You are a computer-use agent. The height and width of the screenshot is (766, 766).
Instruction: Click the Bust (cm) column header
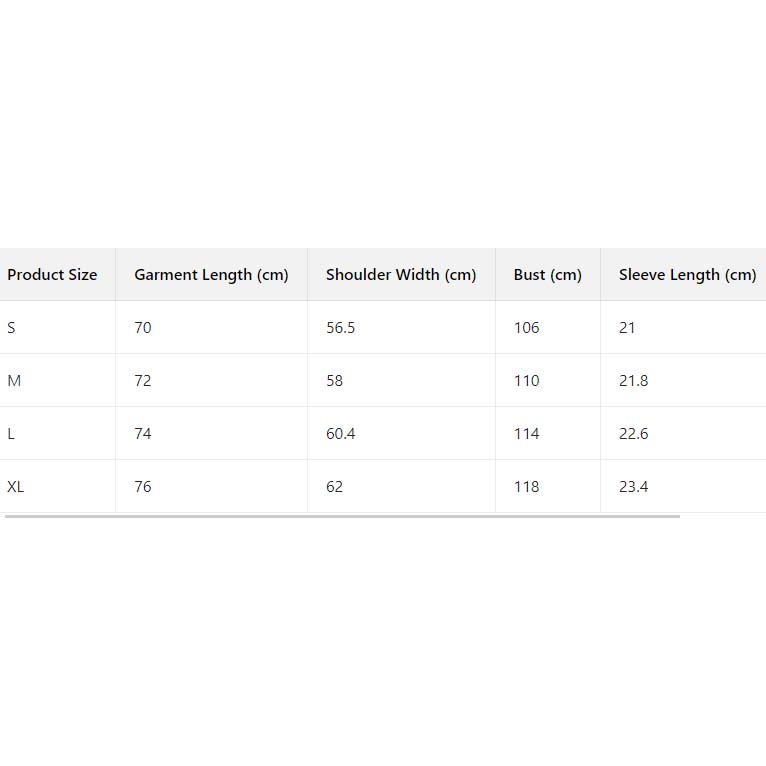pyautogui.click(x=547, y=275)
